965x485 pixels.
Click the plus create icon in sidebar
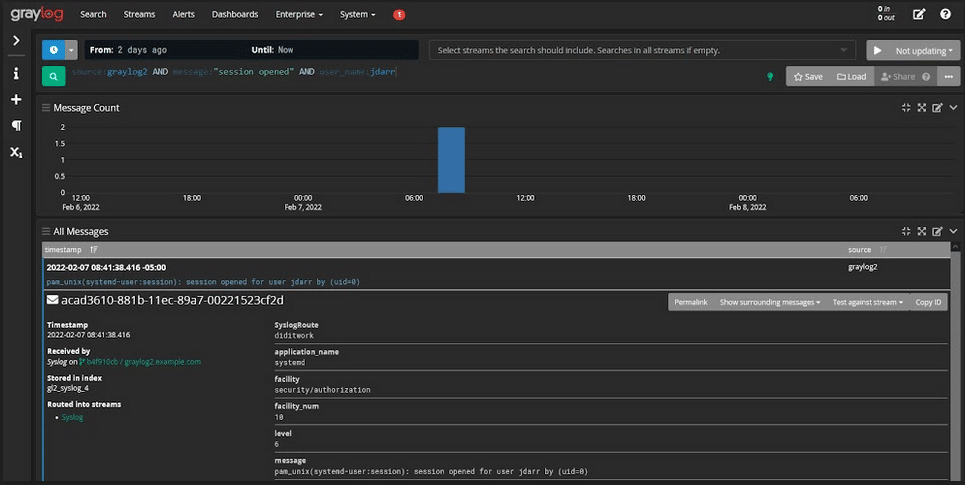(16, 100)
